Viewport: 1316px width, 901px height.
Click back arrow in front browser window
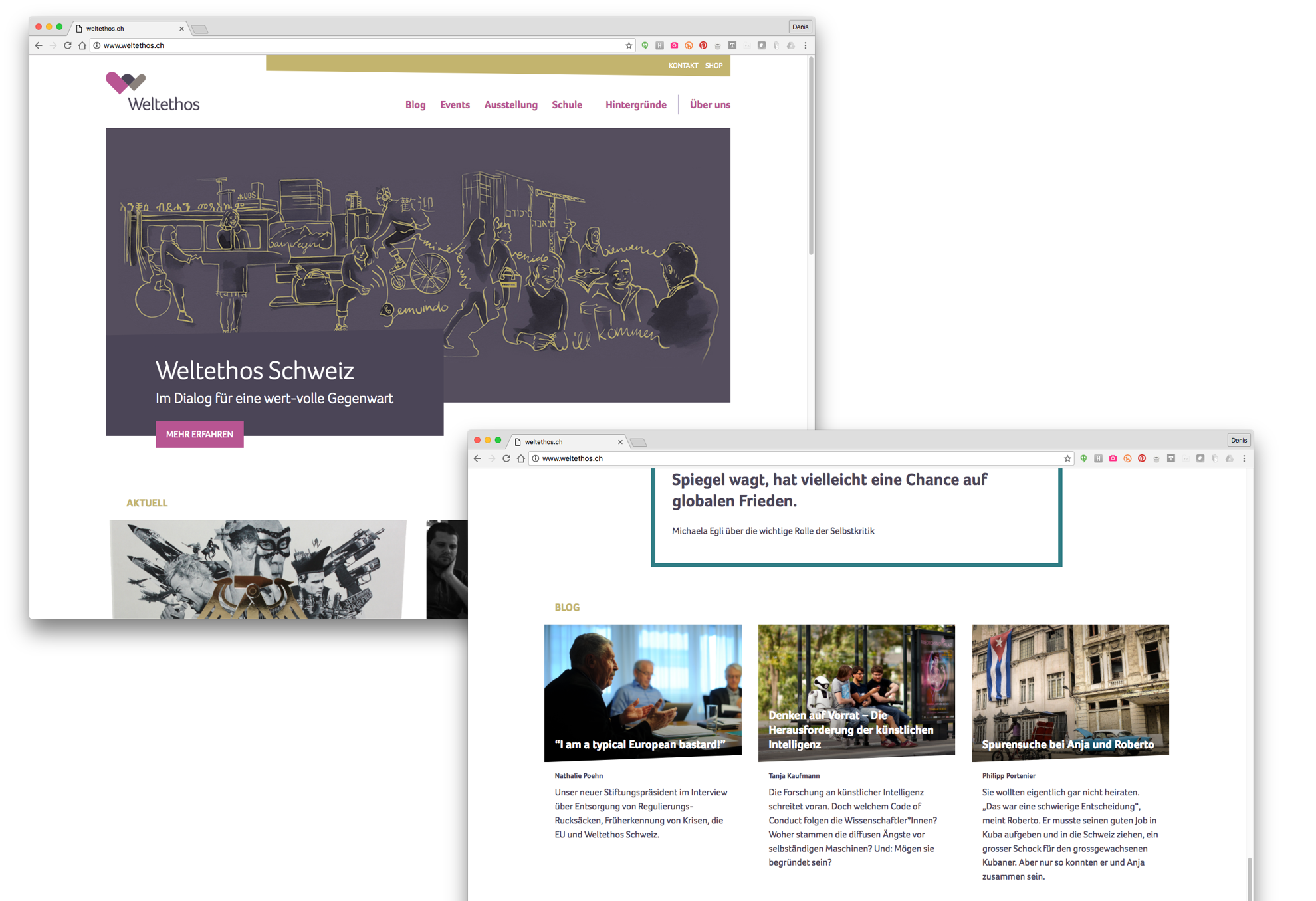[477, 458]
